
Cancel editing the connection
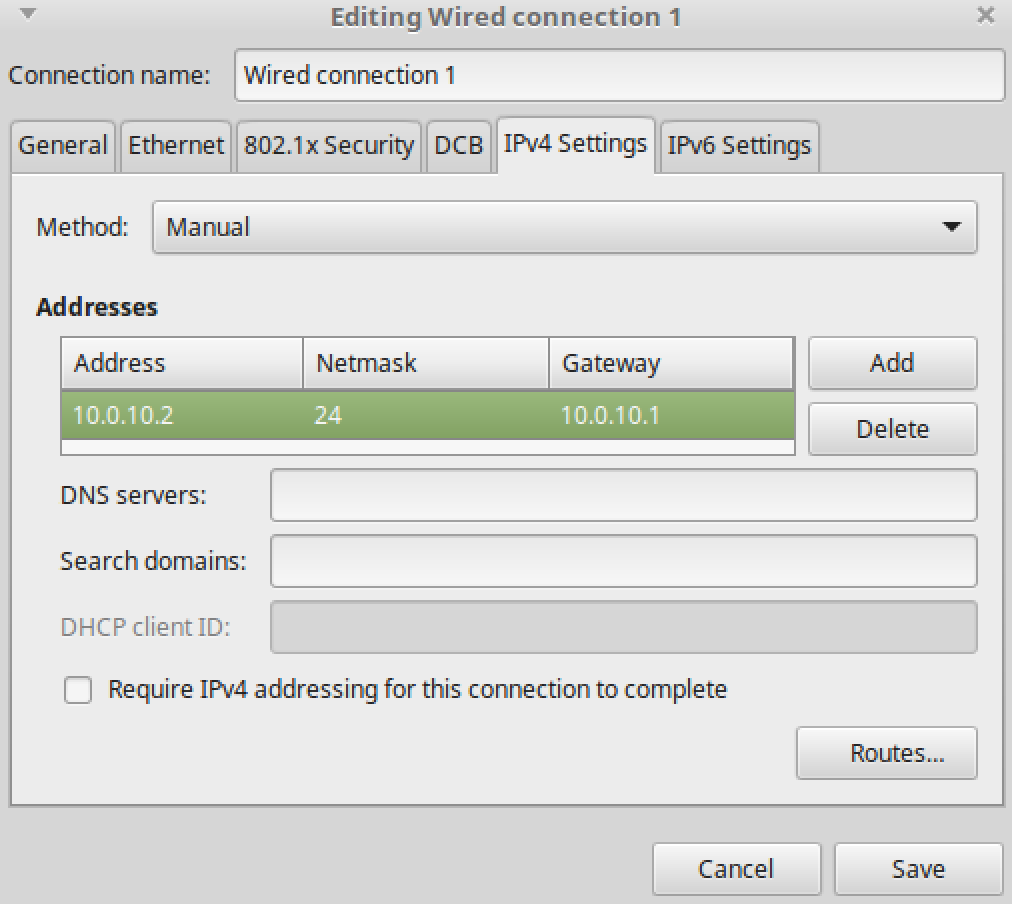(736, 869)
